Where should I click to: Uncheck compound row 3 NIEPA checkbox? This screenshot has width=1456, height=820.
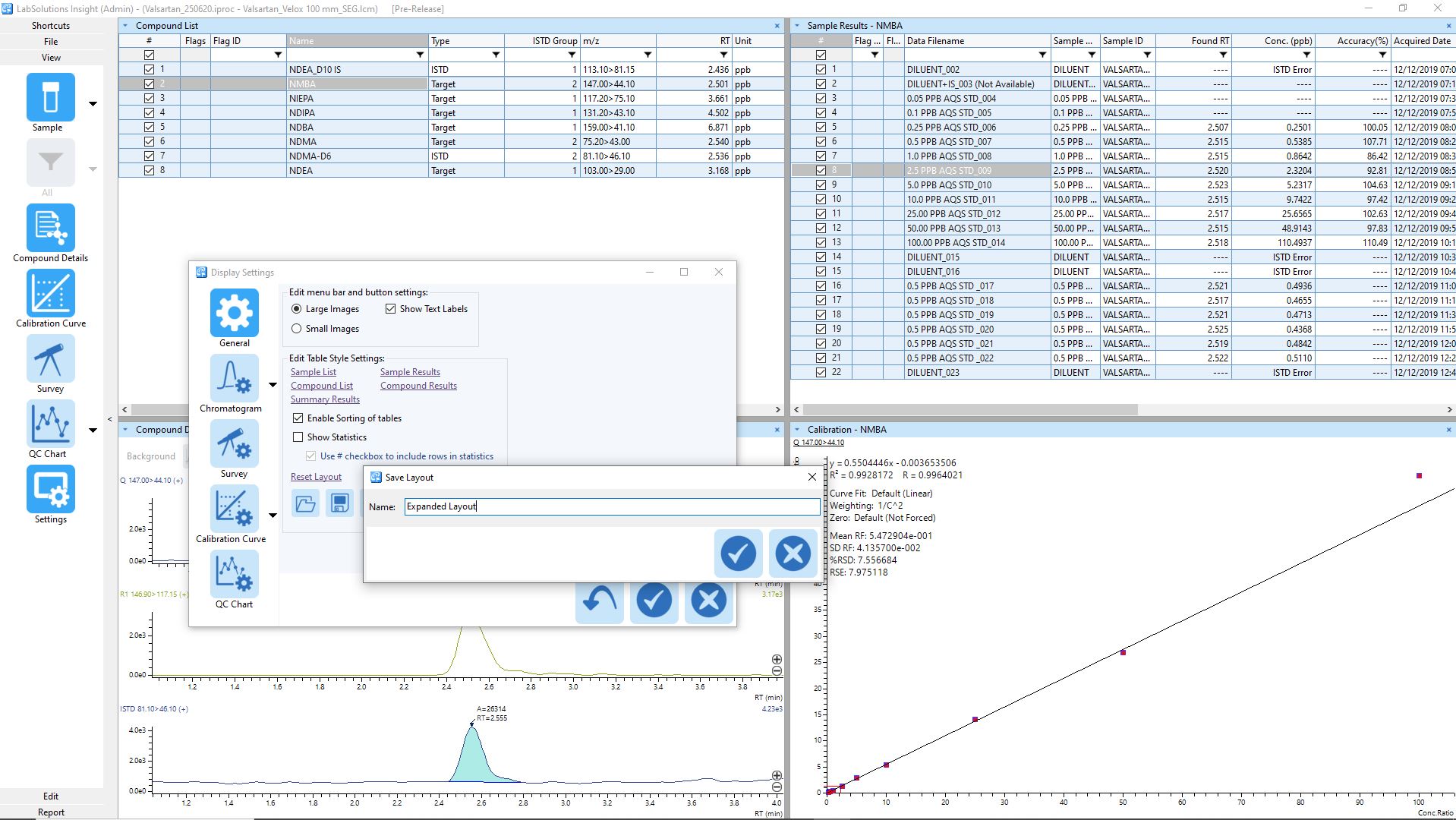[149, 98]
